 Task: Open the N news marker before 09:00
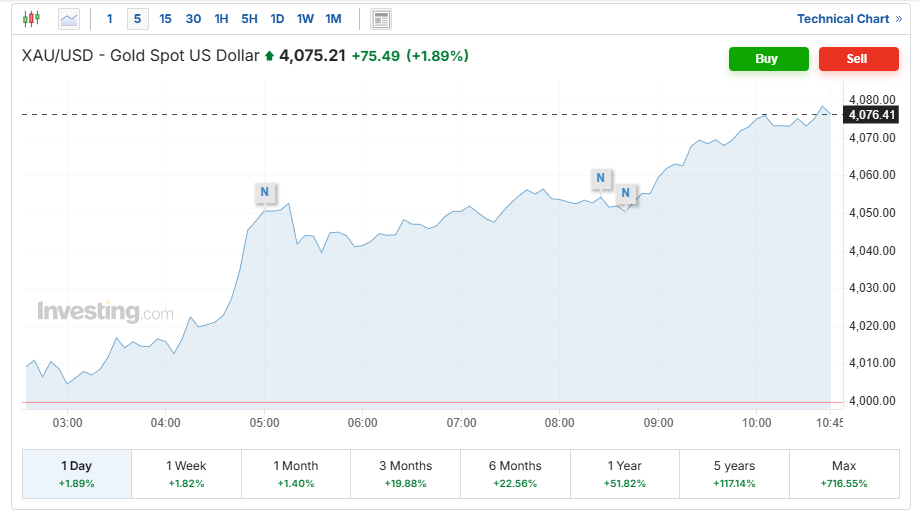tap(626, 193)
